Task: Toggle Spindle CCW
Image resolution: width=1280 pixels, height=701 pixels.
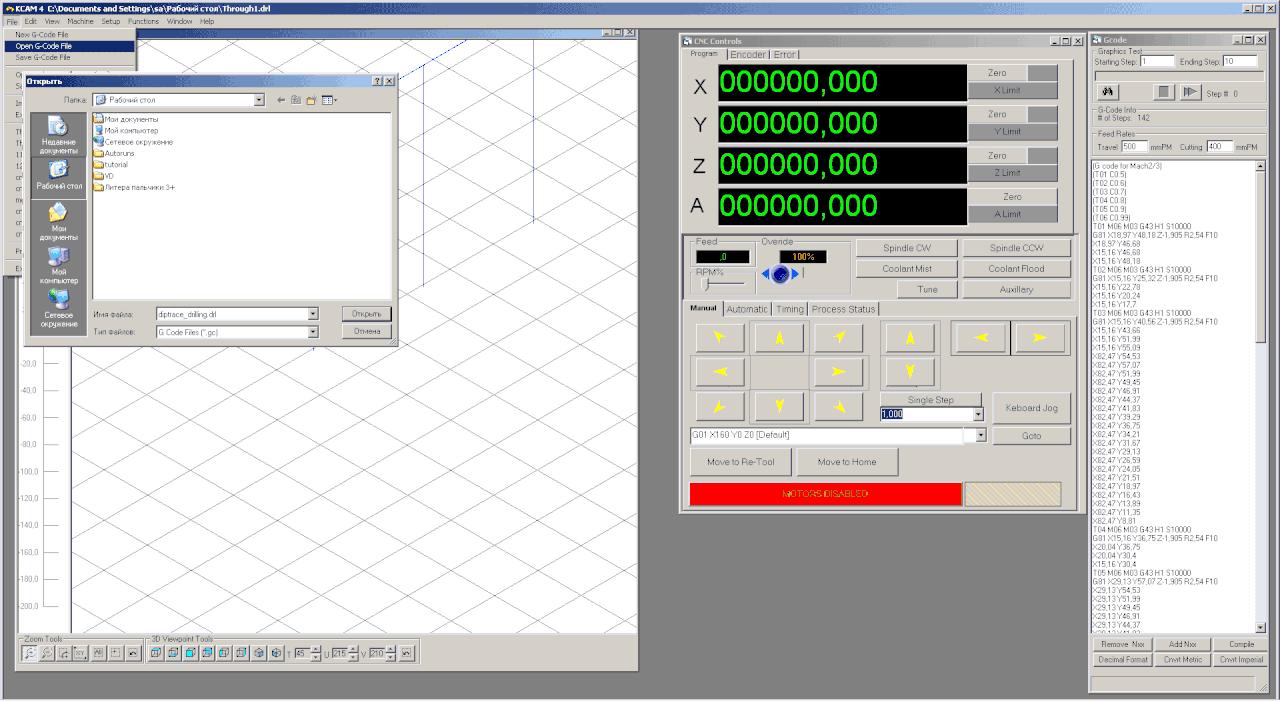Action: pos(1016,248)
